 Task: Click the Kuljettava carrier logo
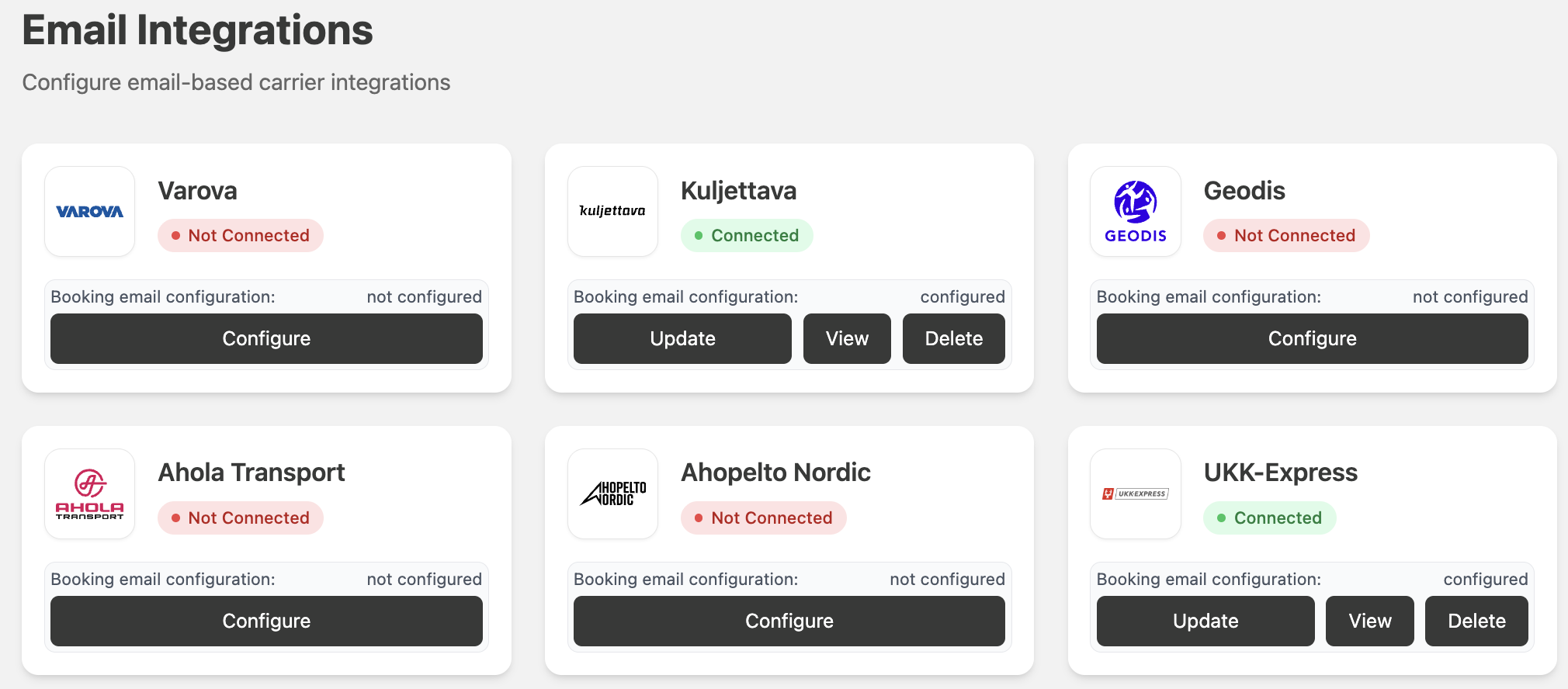click(612, 212)
